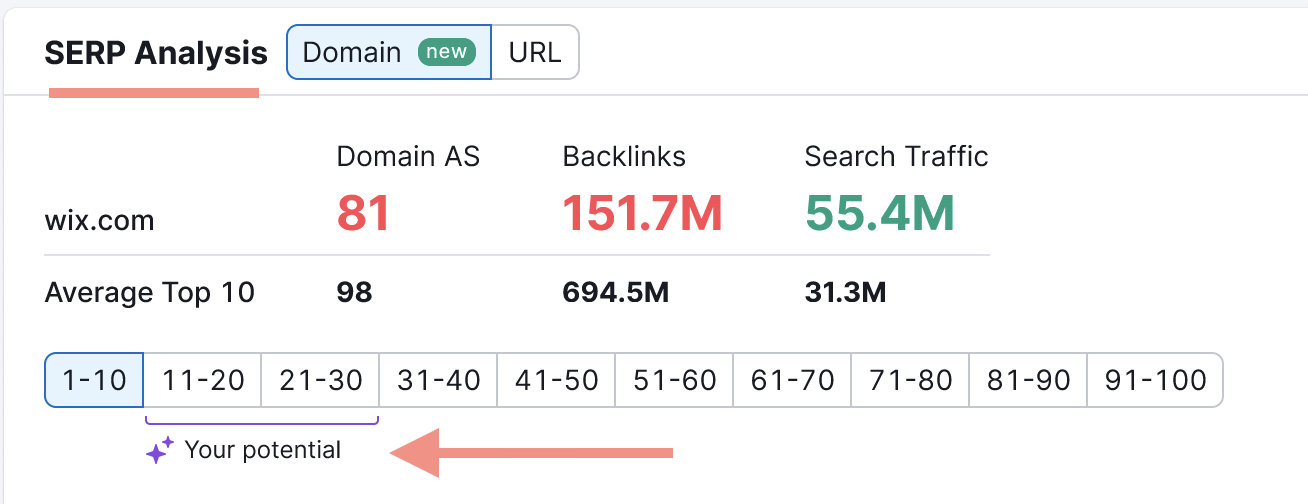Click the 55.4M search traffic value
Screen dimensions: 1308x504
[x=879, y=213]
